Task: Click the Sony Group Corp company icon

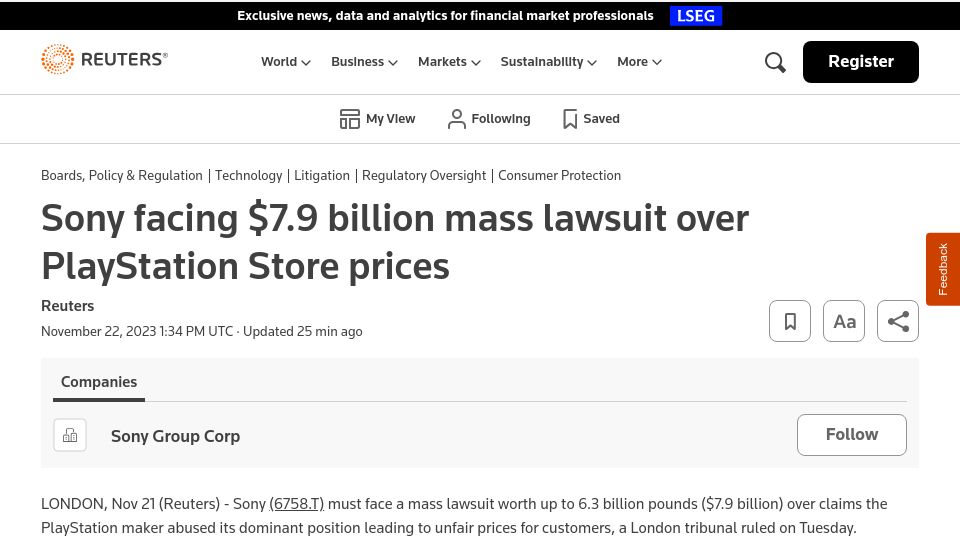Action: (70, 435)
